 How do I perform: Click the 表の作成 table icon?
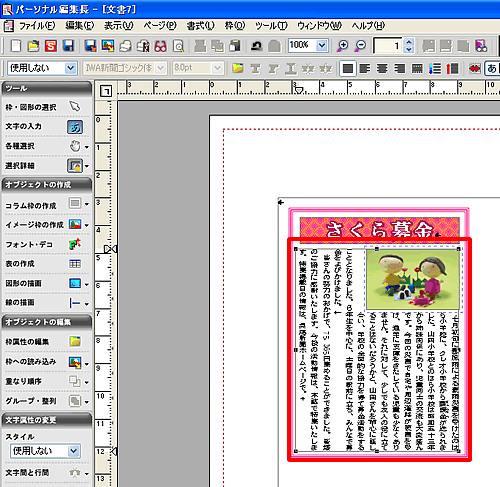point(75,264)
